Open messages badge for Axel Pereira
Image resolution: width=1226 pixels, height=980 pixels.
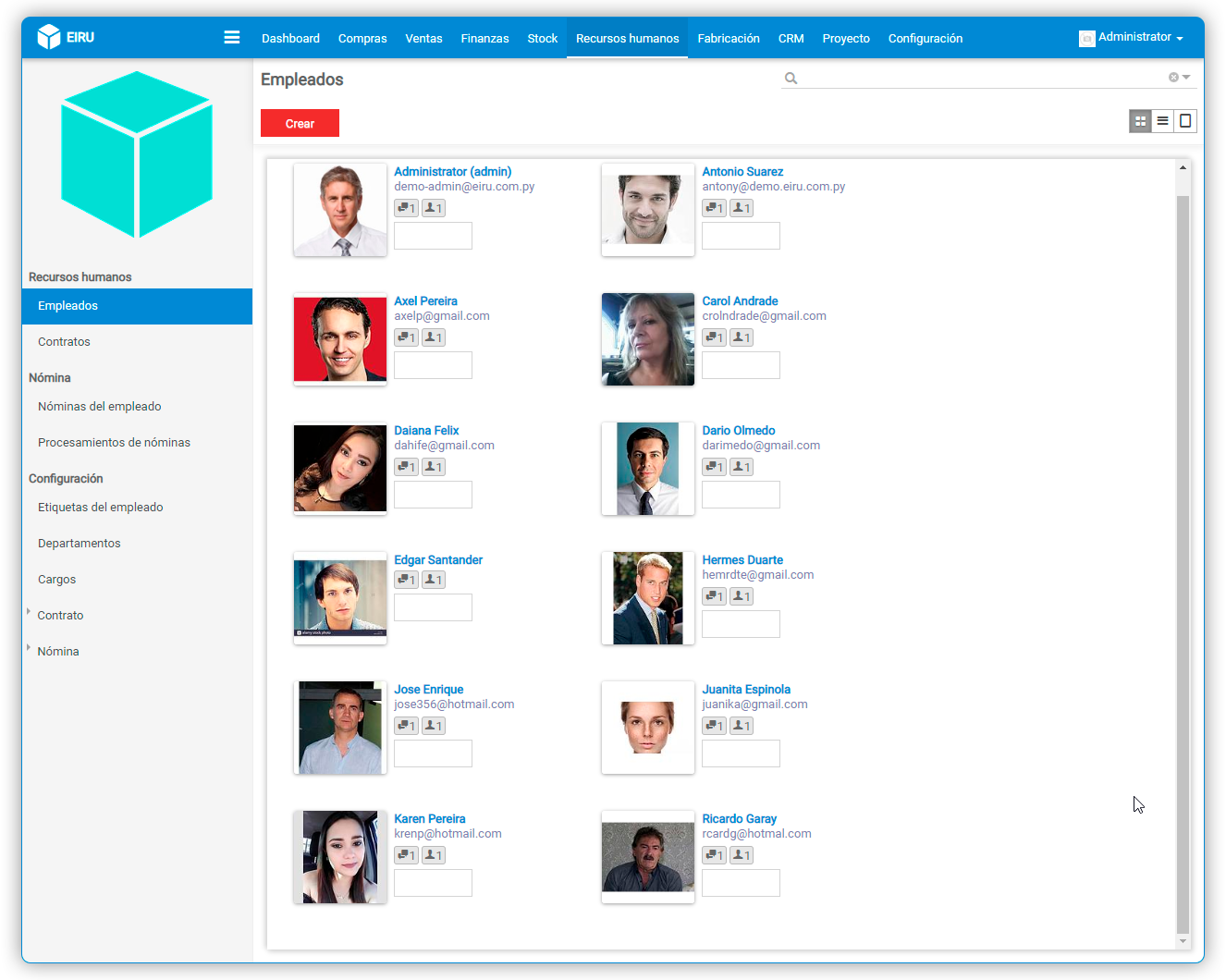coord(406,337)
